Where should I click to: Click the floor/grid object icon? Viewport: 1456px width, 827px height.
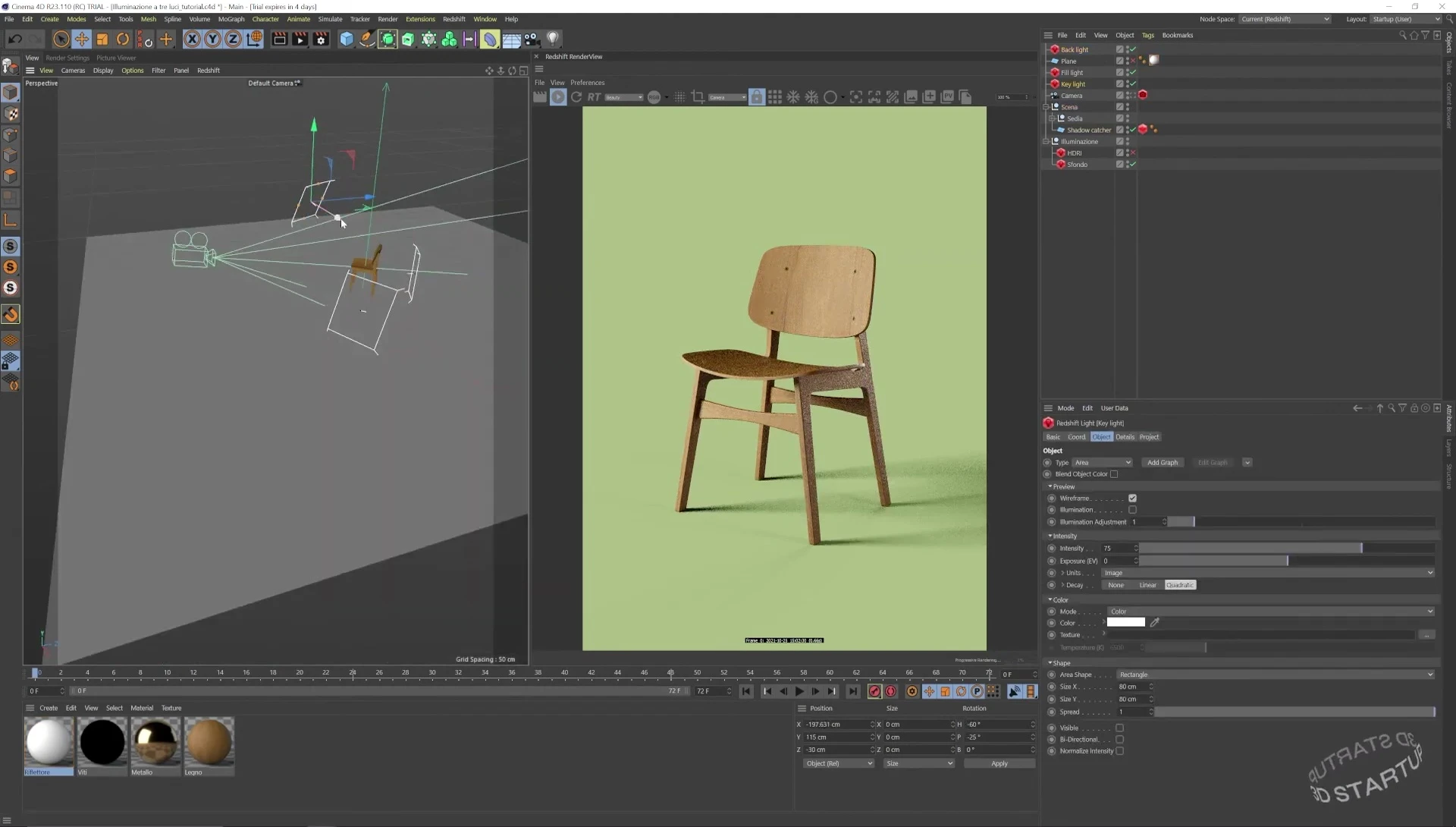coord(511,39)
